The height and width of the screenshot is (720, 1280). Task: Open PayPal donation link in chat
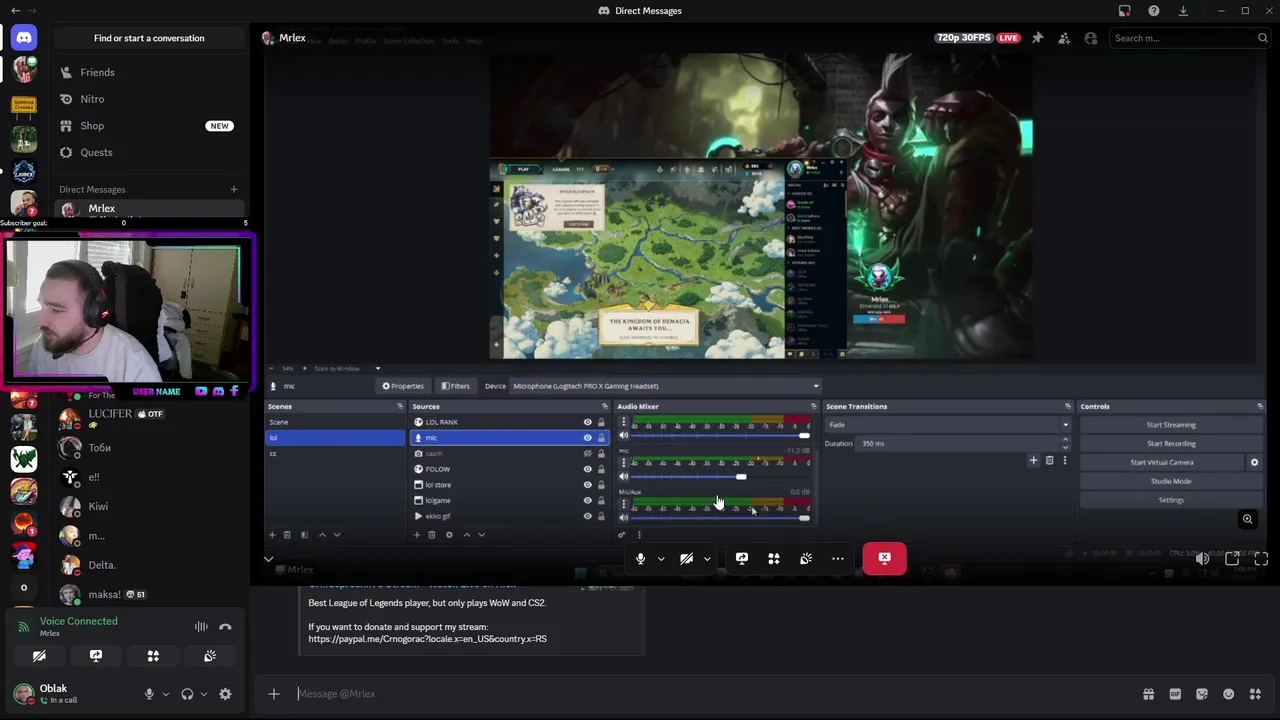427,639
